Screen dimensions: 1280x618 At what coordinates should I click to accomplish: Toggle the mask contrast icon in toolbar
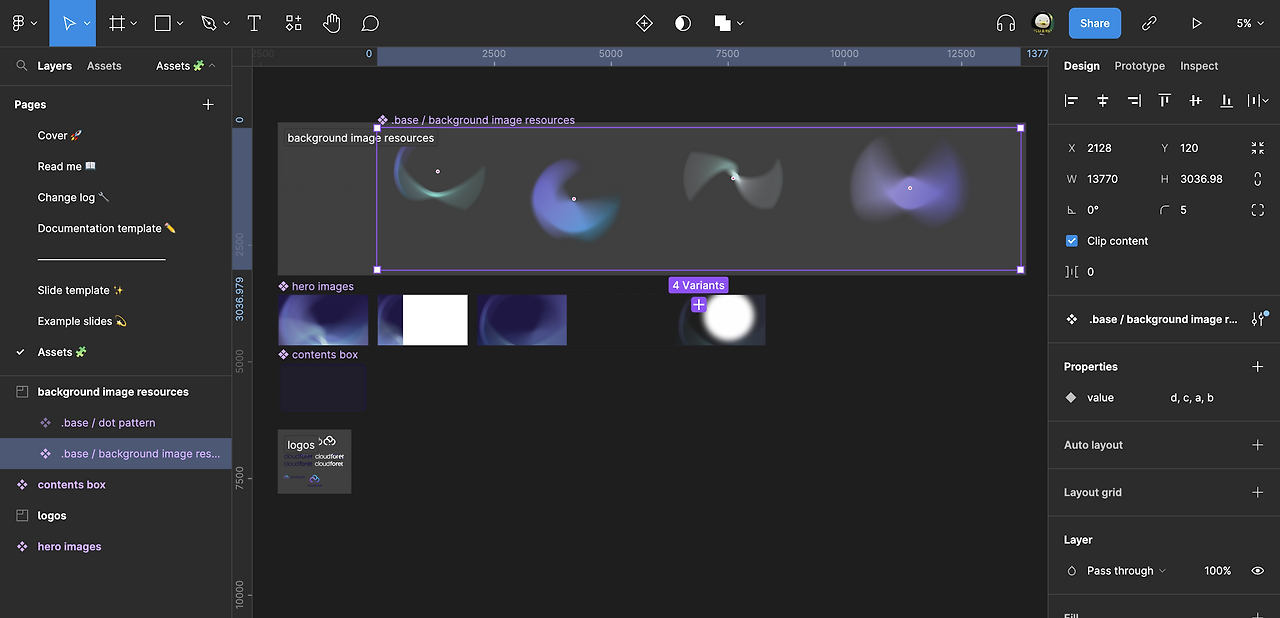pyautogui.click(x=683, y=23)
